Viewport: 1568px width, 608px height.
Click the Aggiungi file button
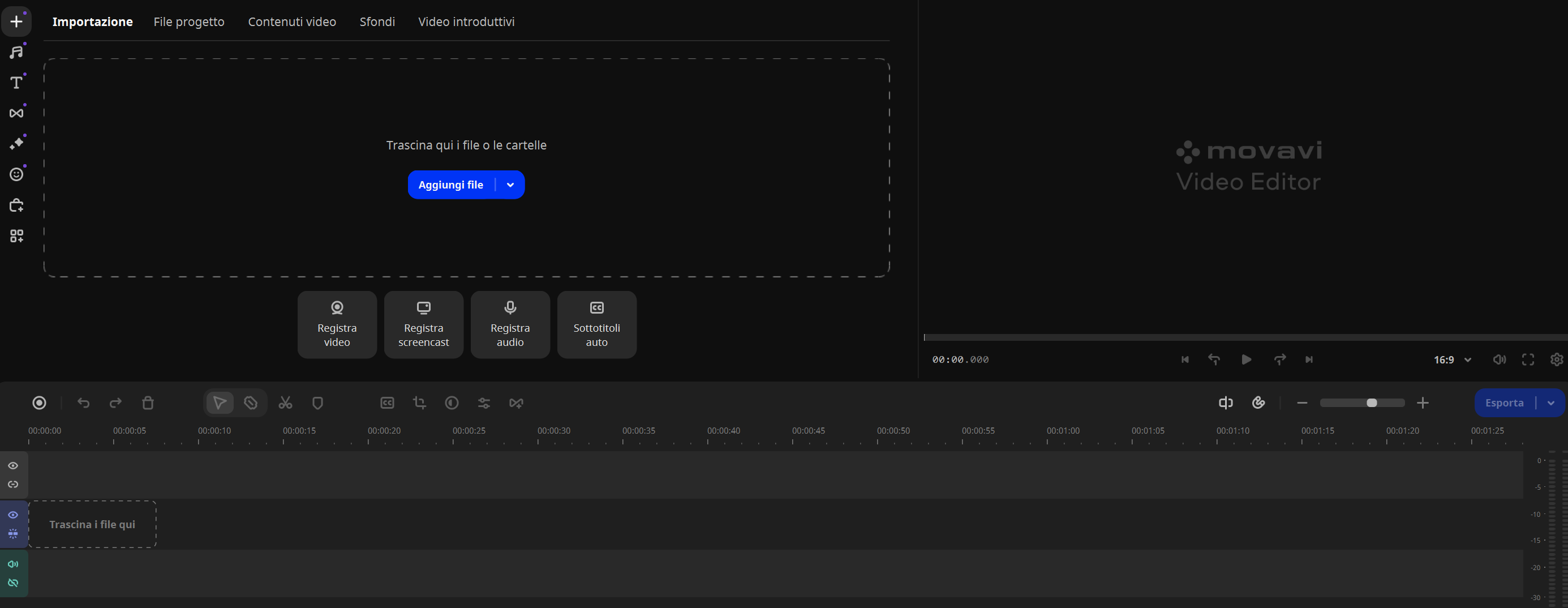point(451,185)
